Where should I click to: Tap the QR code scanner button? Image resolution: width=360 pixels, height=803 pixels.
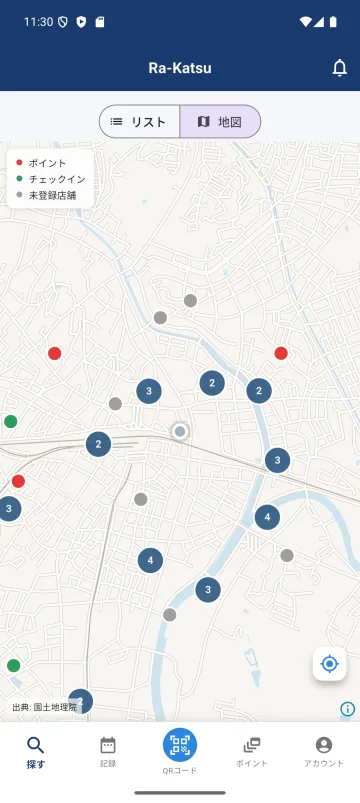[180, 745]
